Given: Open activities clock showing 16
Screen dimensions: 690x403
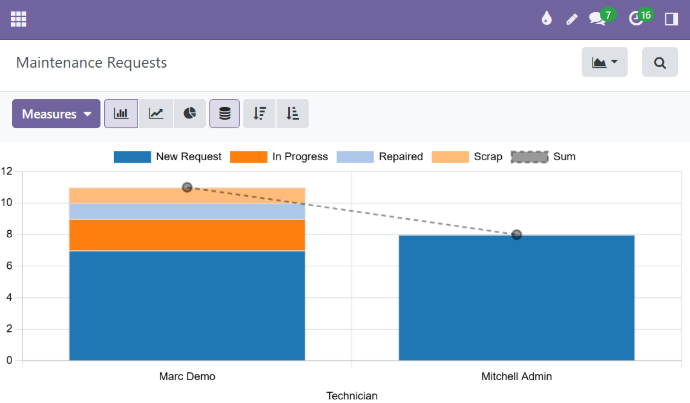Looking at the screenshot, I should pyautogui.click(x=638, y=19).
